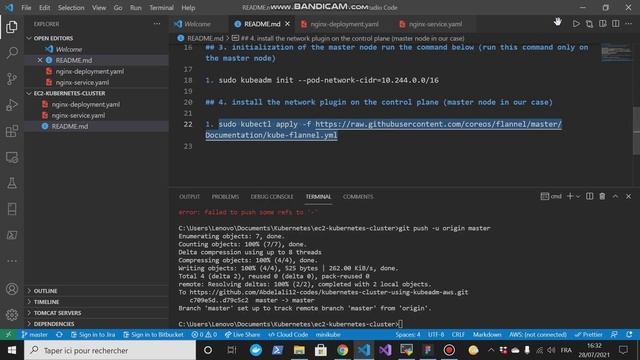Open the Explorer view in activity bar

tap(12, 27)
